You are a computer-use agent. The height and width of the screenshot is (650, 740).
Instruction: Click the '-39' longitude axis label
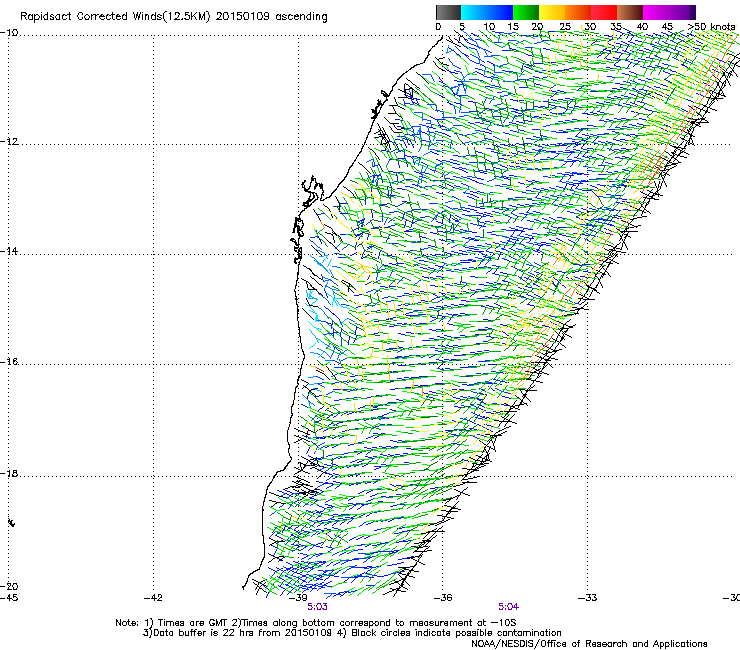[298, 598]
